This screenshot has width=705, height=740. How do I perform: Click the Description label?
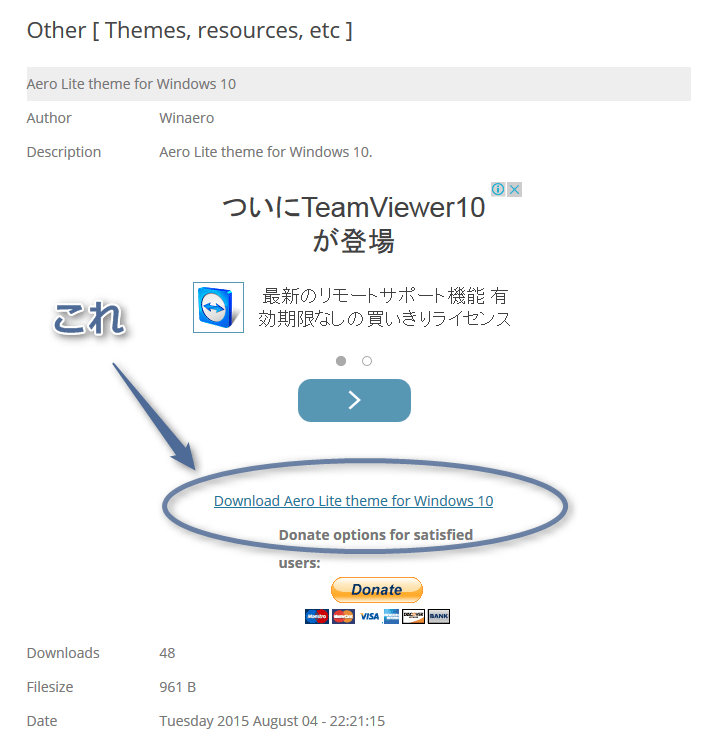click(x=64, y=152)
